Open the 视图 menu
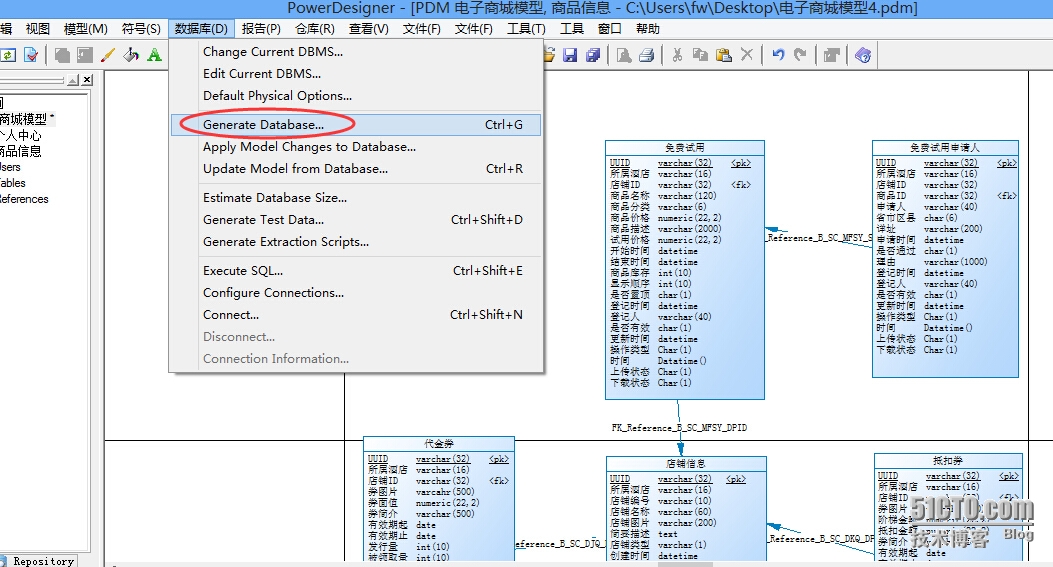This screenshot has height=567, width=1053. click(38, 29)
